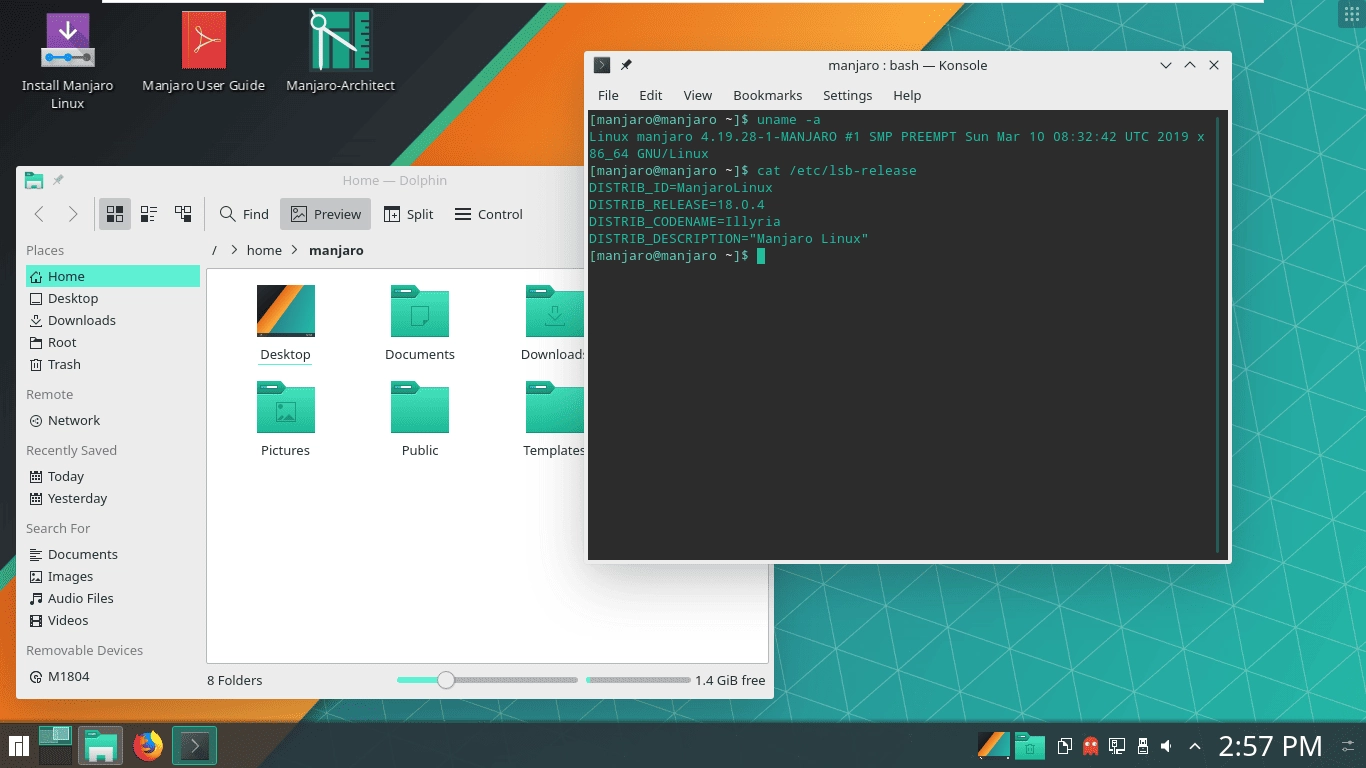Click the Konsole vertical scrollbar
The width and height of the screenshot is (1366, 768).
click(x=1217, y=335)
